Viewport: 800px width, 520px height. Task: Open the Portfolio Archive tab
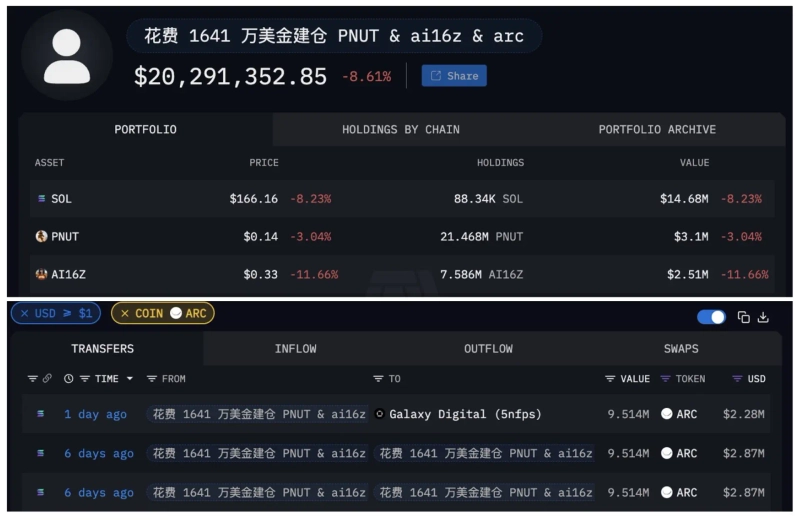click(x=657, y=129)
